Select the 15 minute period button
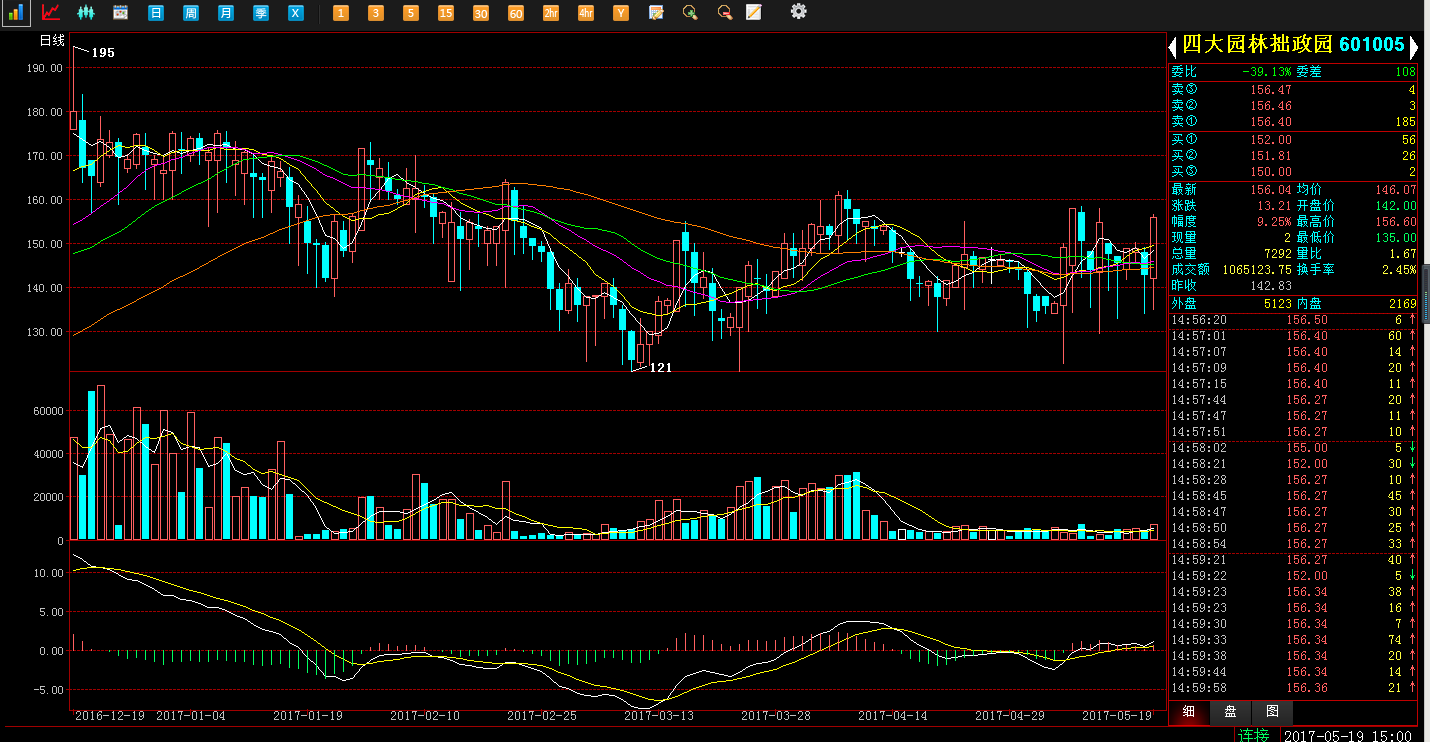 (446, 13)
